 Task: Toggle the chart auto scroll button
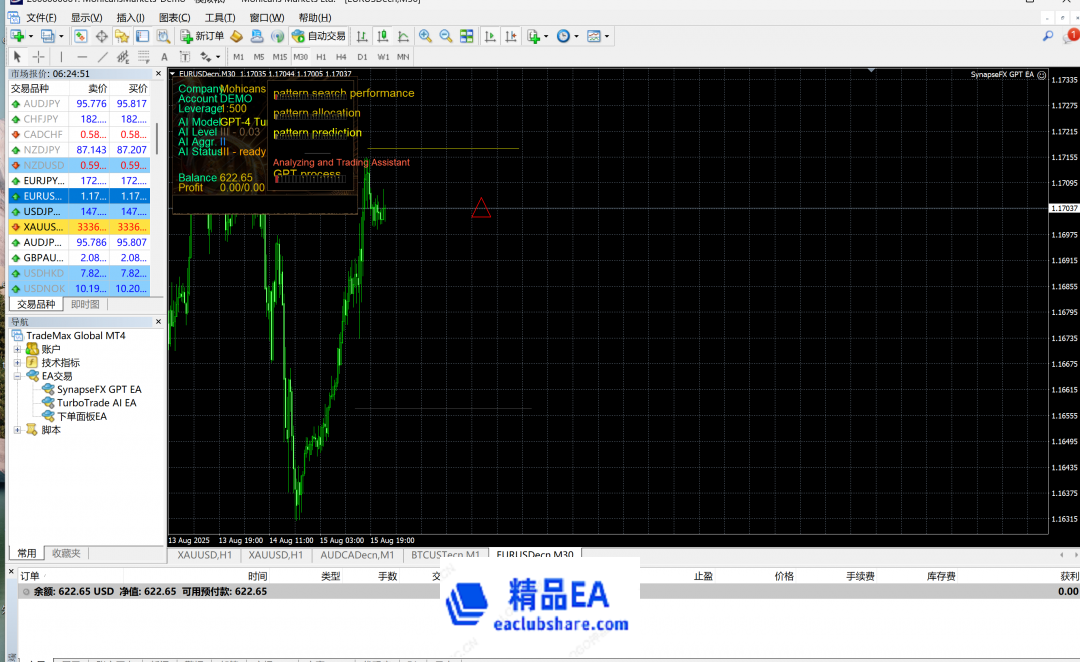pyautogui.click(x=490, y=36)
